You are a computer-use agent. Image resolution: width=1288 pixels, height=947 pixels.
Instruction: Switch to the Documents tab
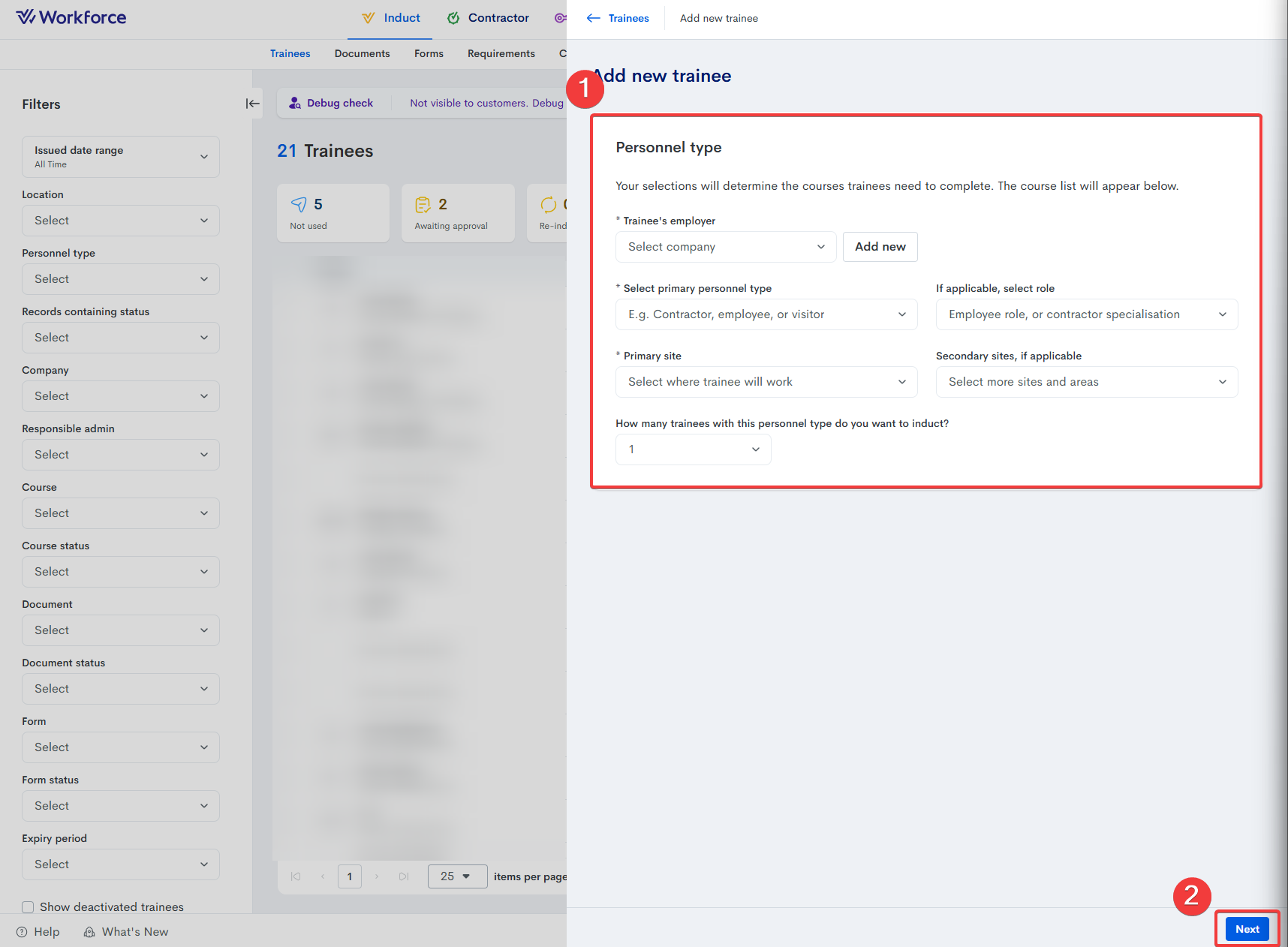(x=362, y=53)
